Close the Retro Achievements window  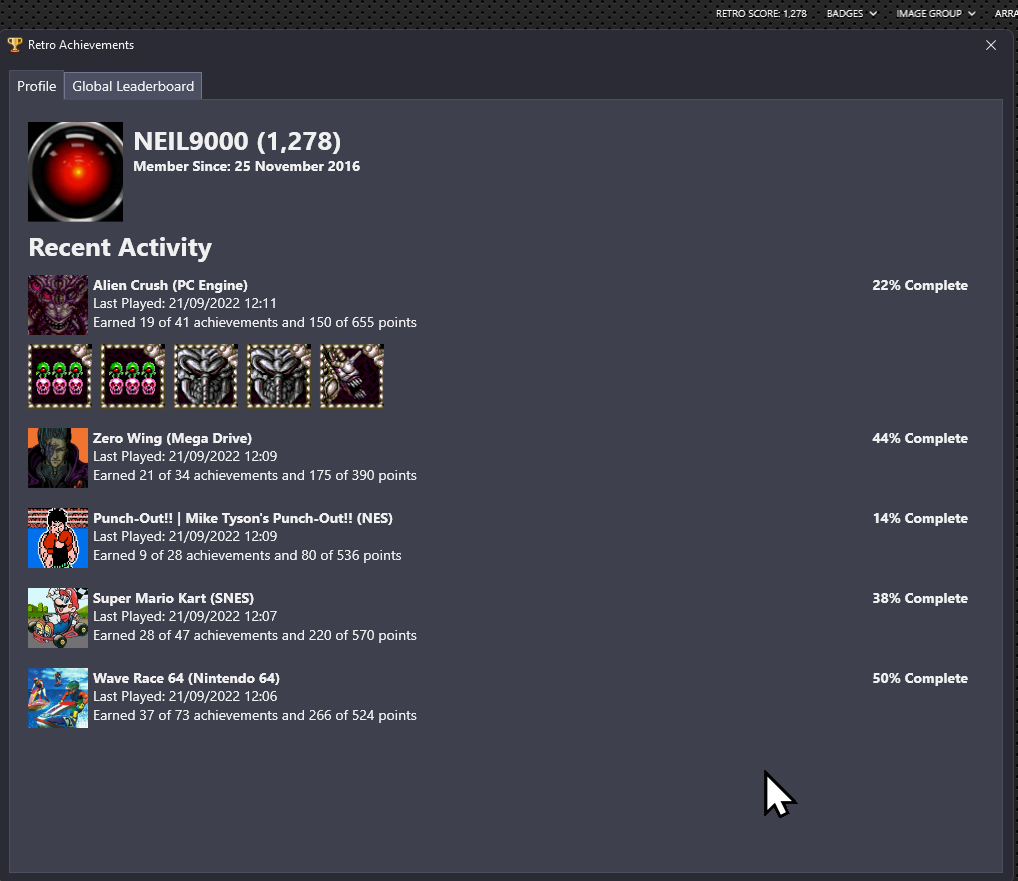click(x=991, y=45)
